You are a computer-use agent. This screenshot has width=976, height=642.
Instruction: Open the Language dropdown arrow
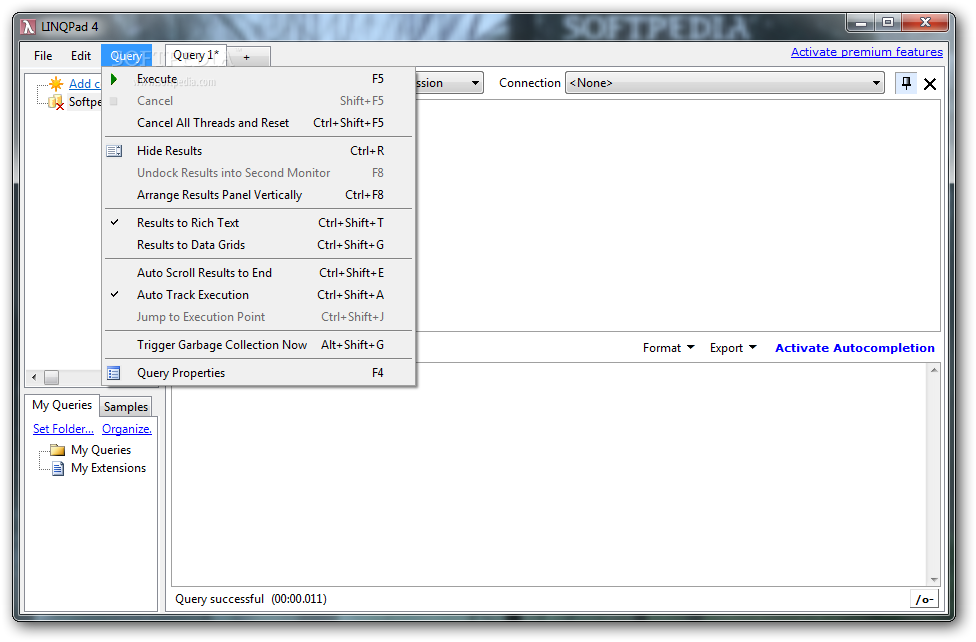tap(476, 83)
